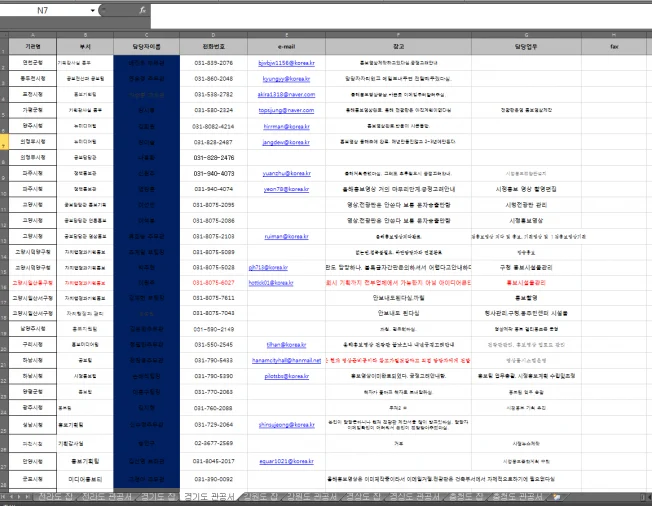This screenshot has width=652, height=506.
Task: Open email link yeon70@korea.kr
Action: [286, 189]
